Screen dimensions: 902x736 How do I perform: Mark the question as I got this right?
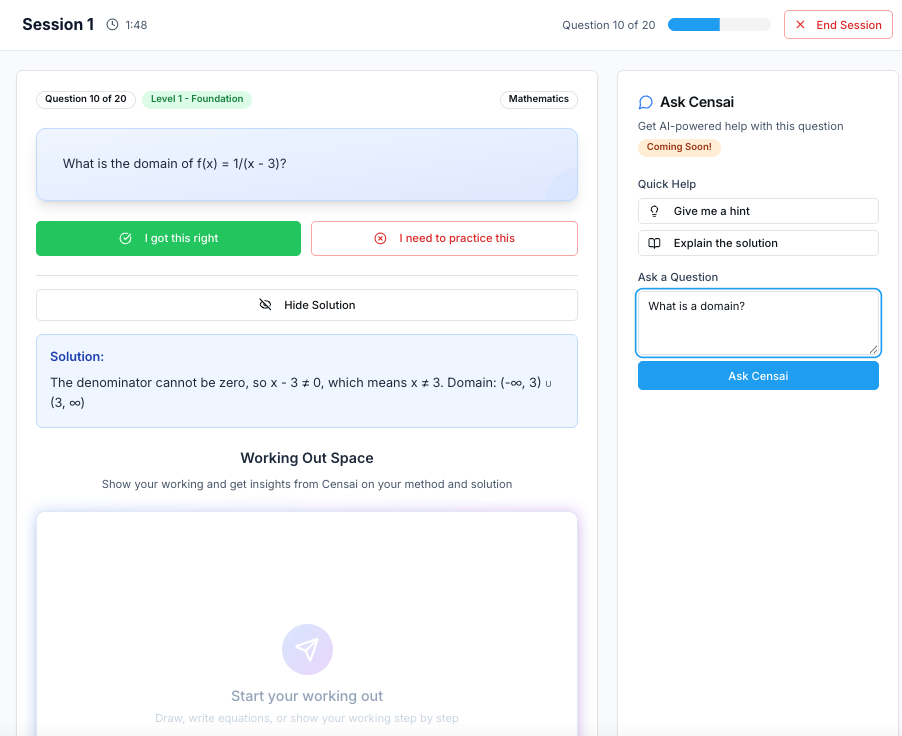click(x=168, y=239)
